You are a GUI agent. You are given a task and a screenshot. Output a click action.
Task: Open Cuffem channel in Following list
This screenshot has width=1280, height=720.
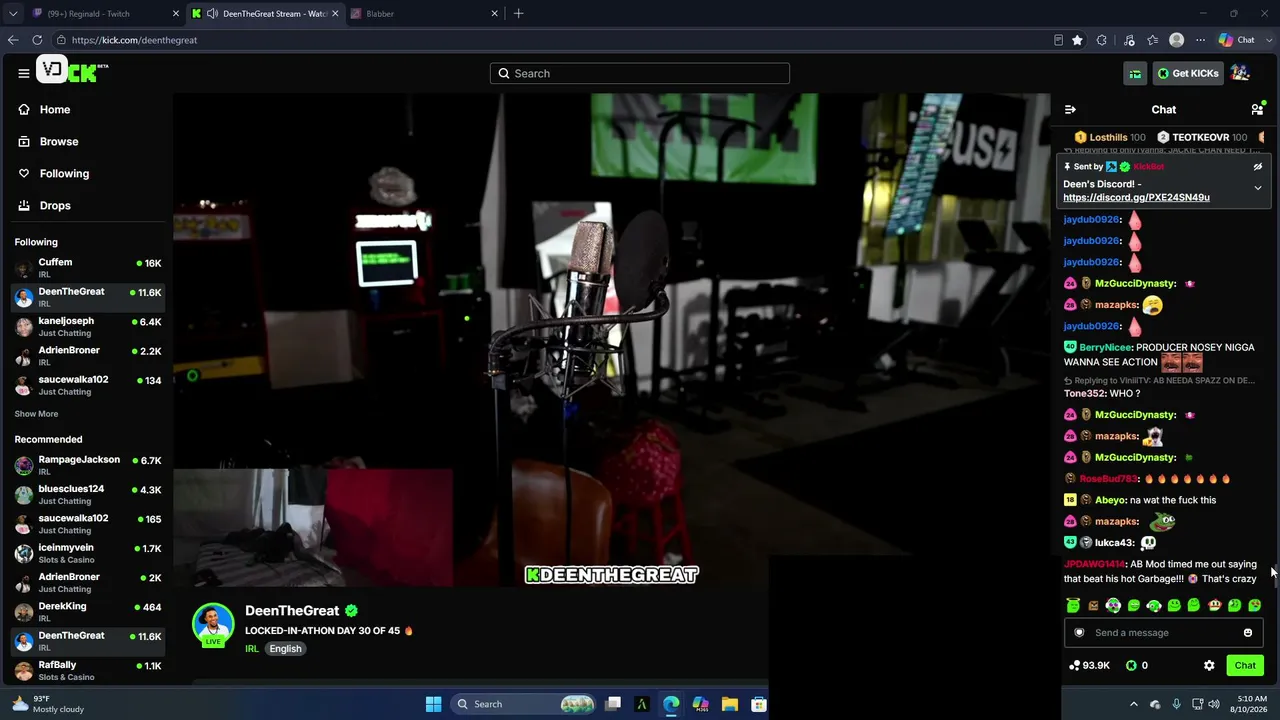(88, 267)
